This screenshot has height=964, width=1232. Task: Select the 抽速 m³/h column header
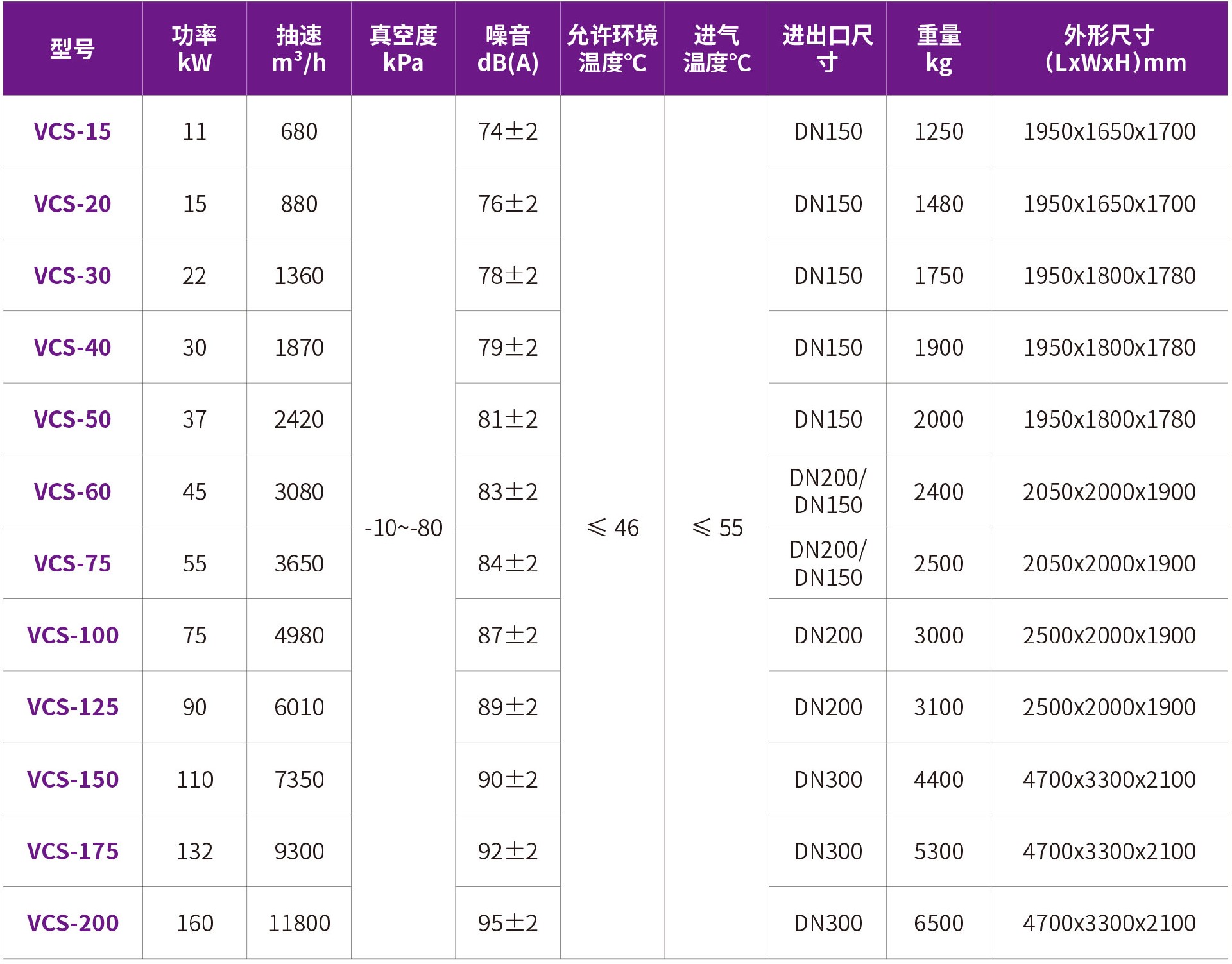pyautogui.click(x=299, y=49)
